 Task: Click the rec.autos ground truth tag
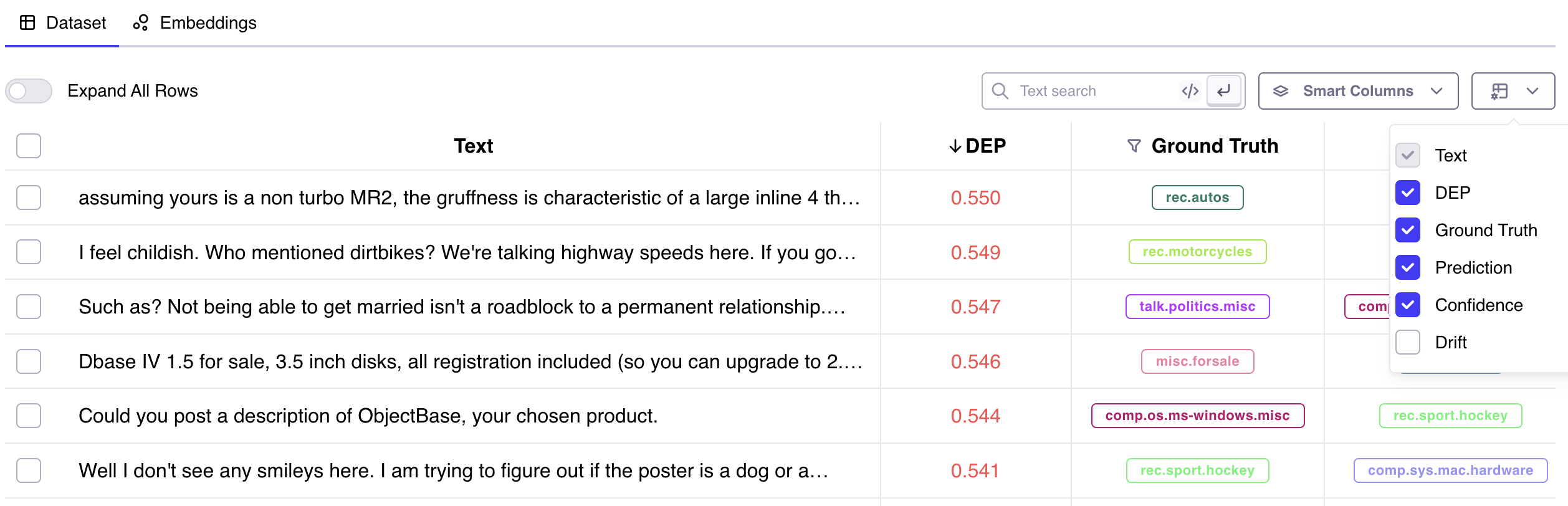point(1197,198)
